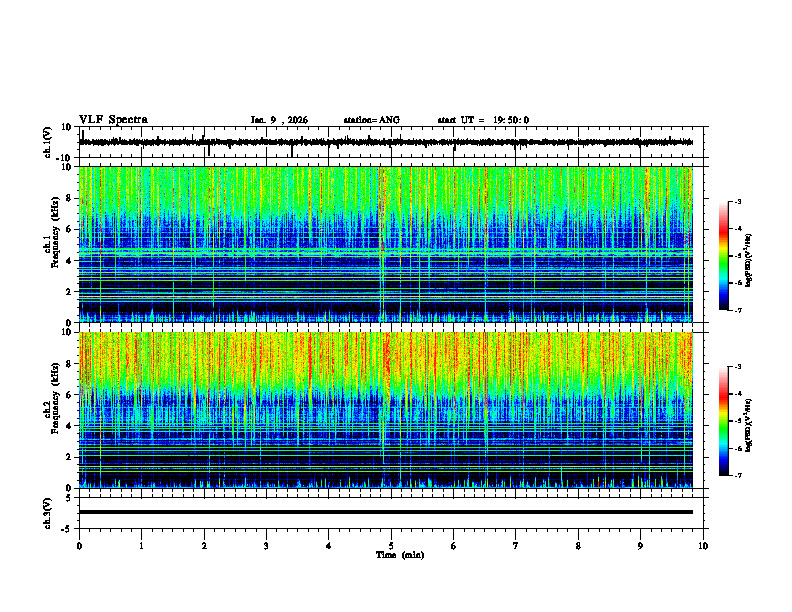Click the "6" kHz tick on ch.1 spectrogram axis

(69, 230)
